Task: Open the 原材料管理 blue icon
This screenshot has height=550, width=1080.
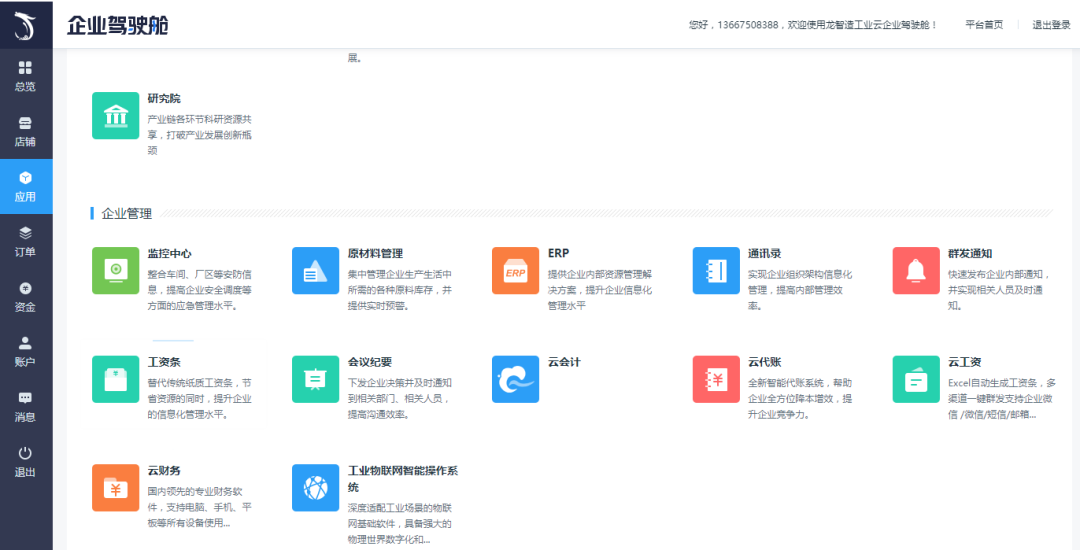Action: [315, 270]
